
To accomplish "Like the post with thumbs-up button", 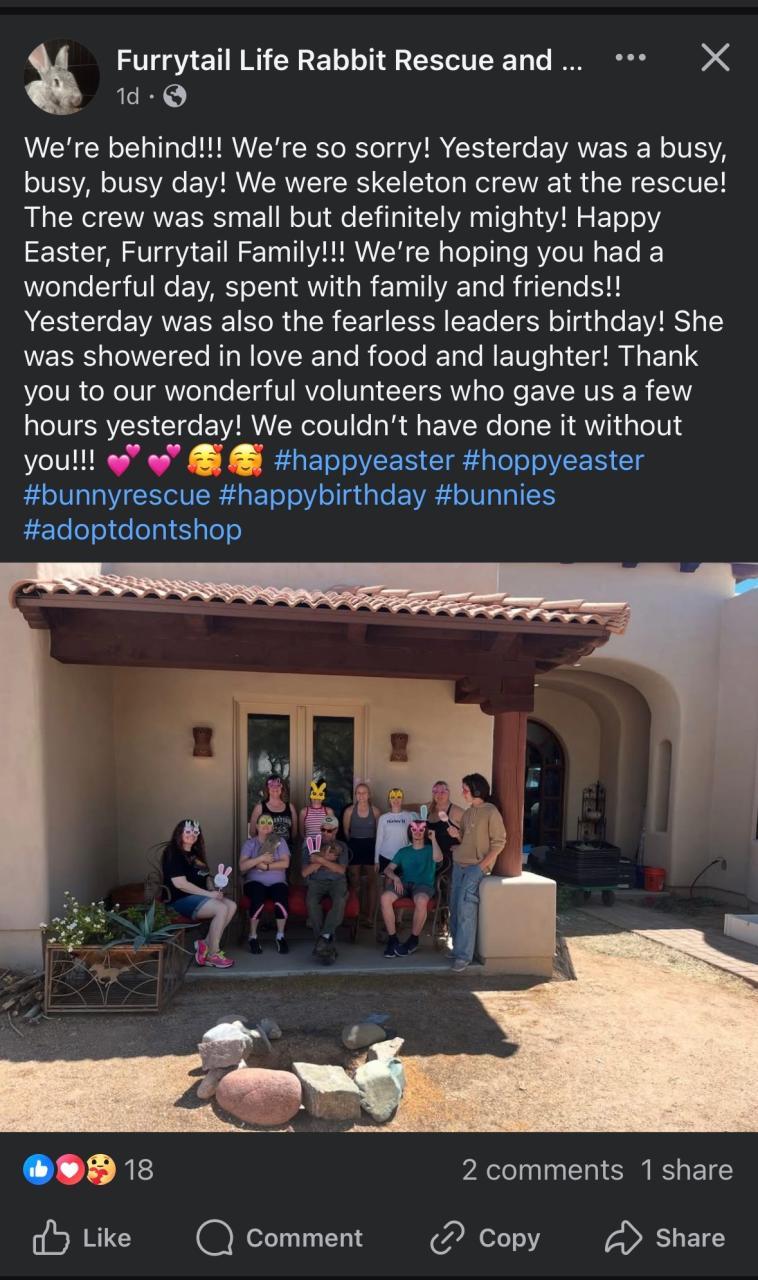I will pos(82,1238).
